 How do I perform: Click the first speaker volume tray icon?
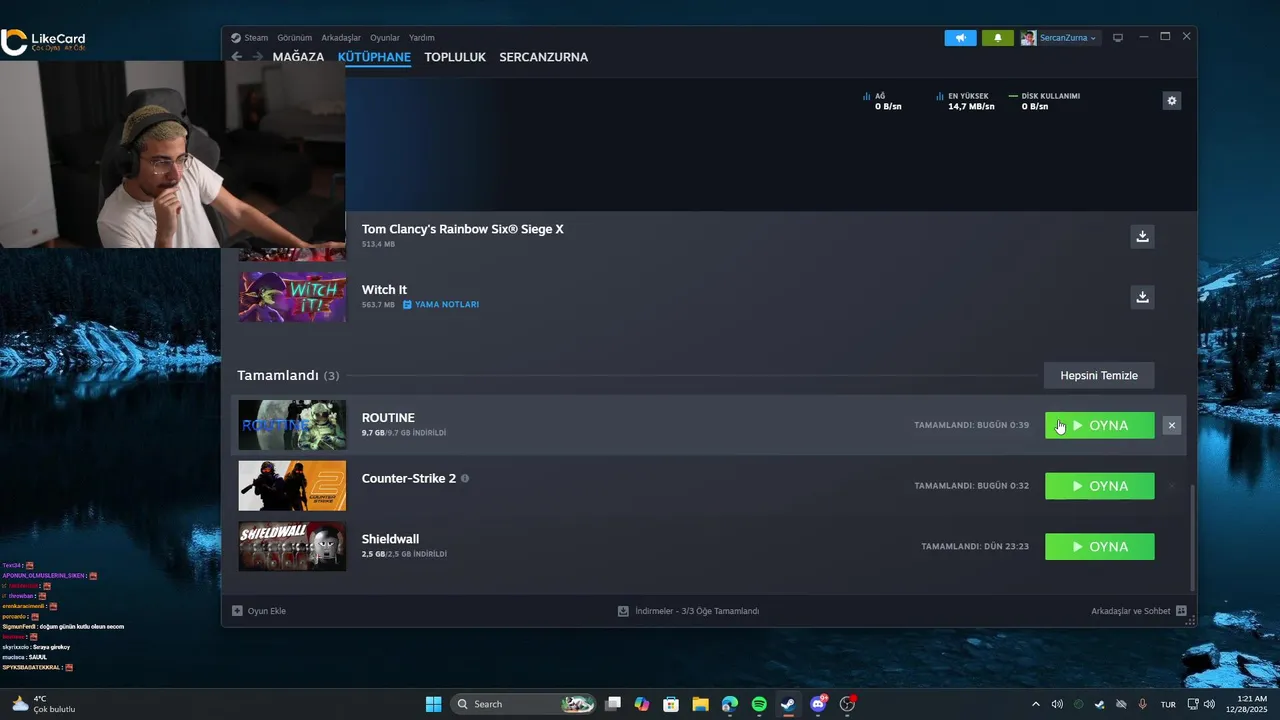[x=1057, y=704]
